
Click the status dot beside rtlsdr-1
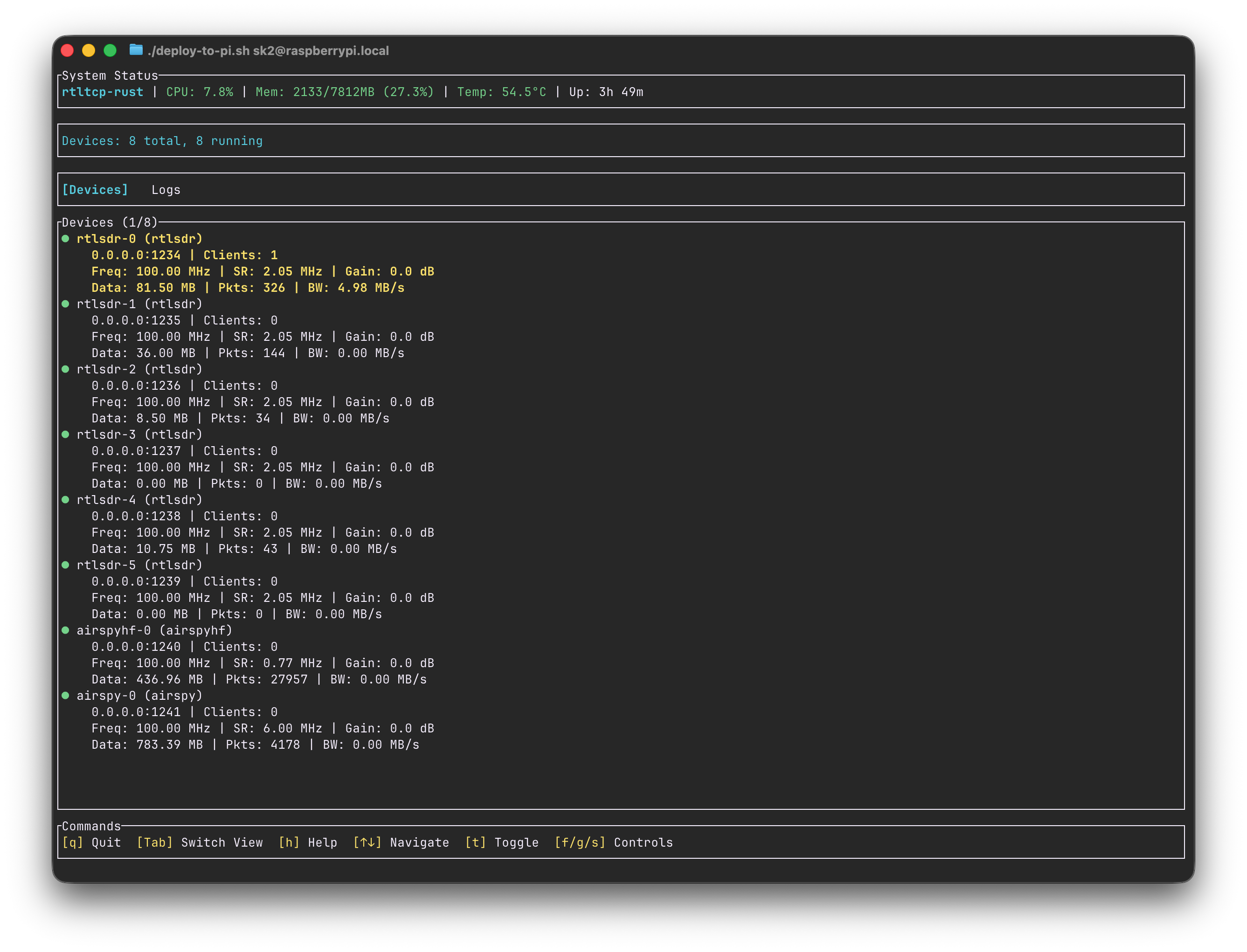[x=65, y=304]
